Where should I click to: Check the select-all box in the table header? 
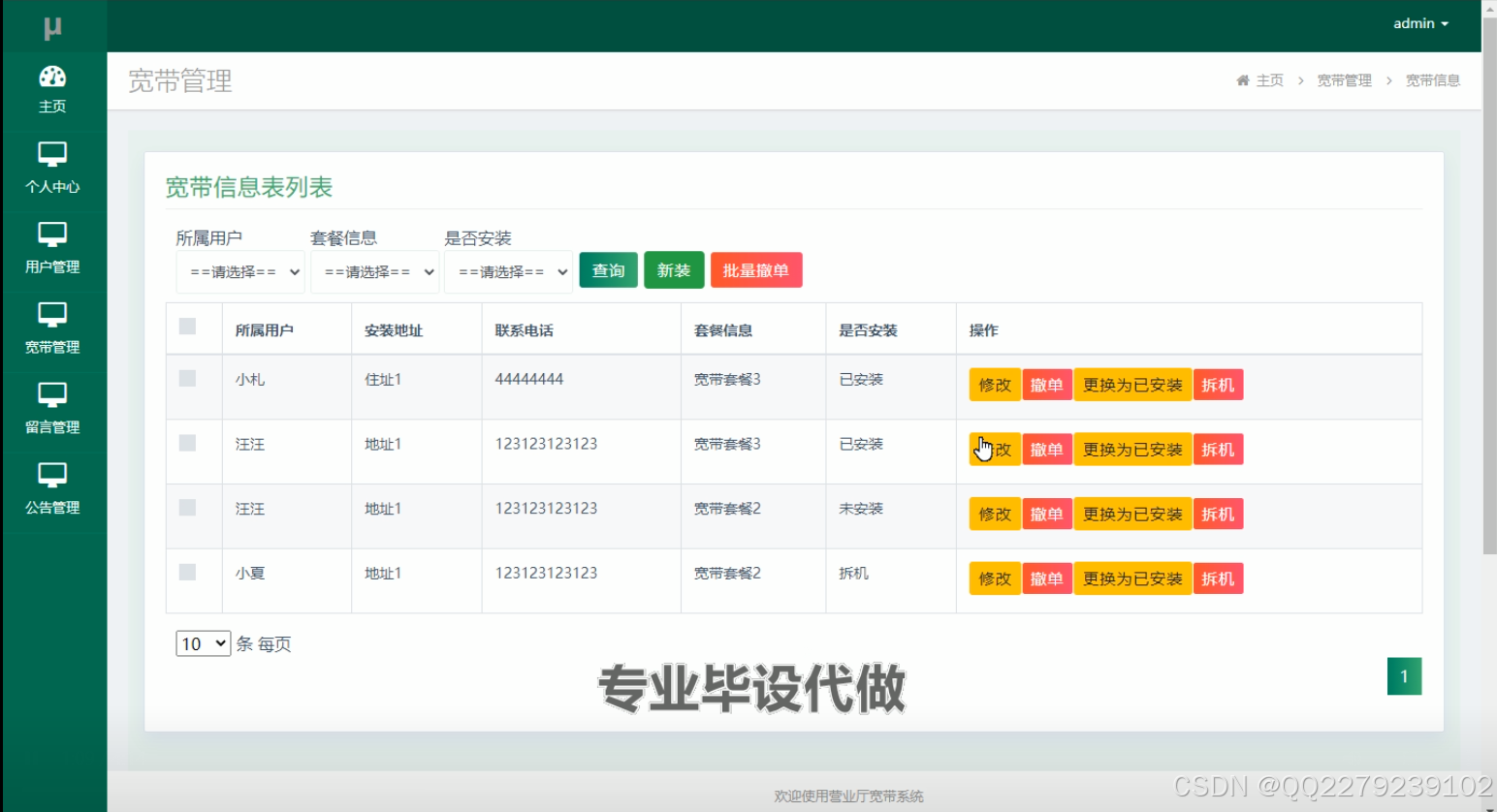(187, 328)
